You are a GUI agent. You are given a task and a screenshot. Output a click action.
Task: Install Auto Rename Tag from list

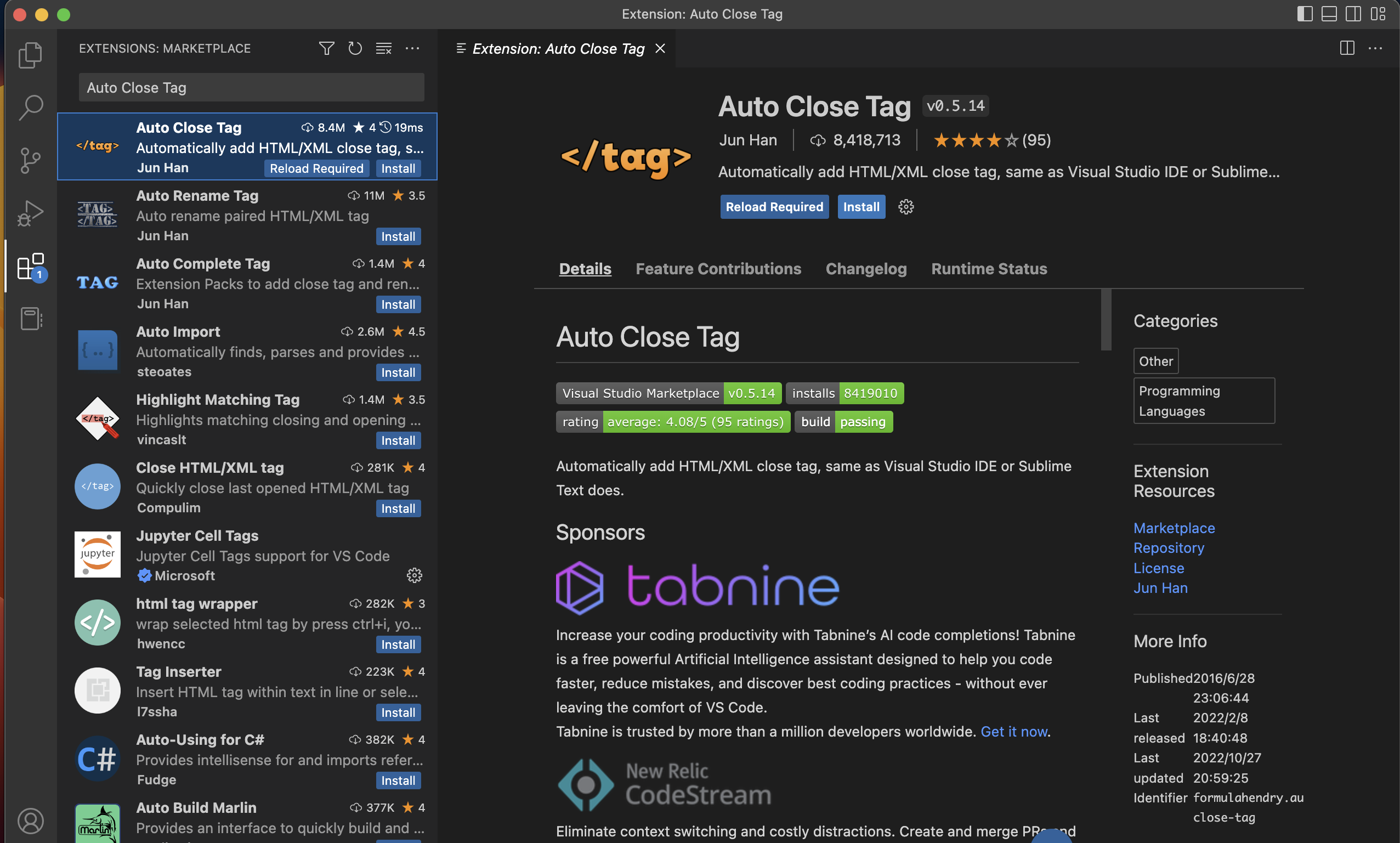[398, 236]
